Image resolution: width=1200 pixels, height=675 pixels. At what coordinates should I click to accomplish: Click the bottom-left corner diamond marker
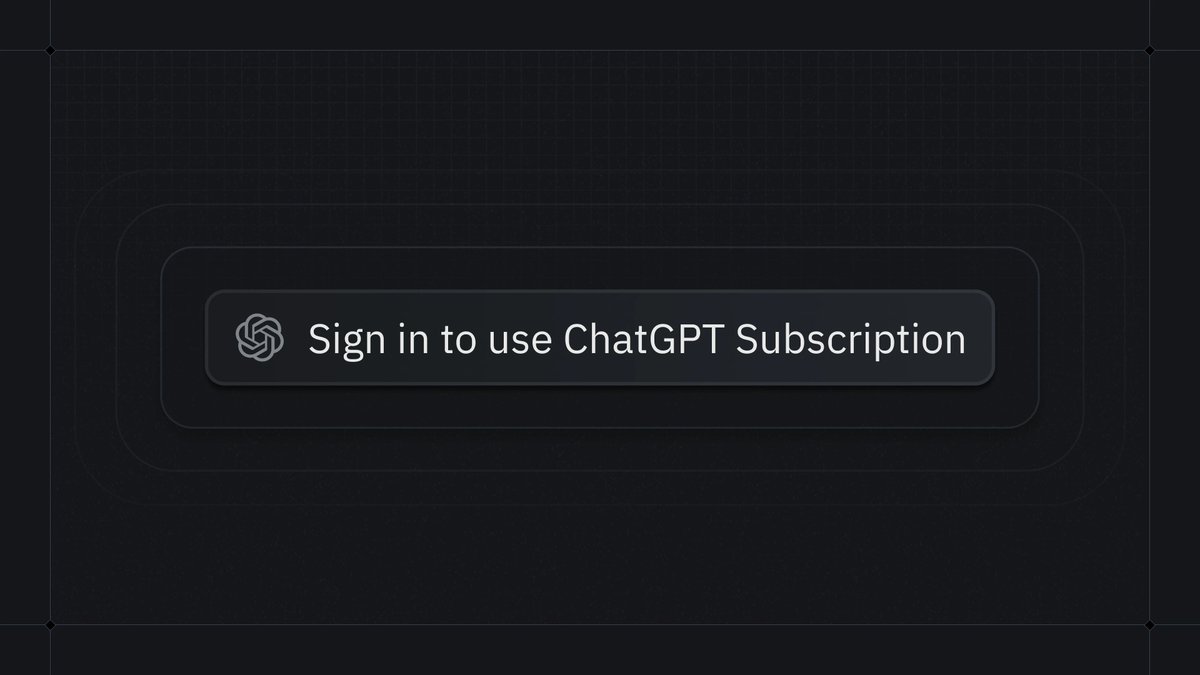pyautogui.click(x=50, y=624)
